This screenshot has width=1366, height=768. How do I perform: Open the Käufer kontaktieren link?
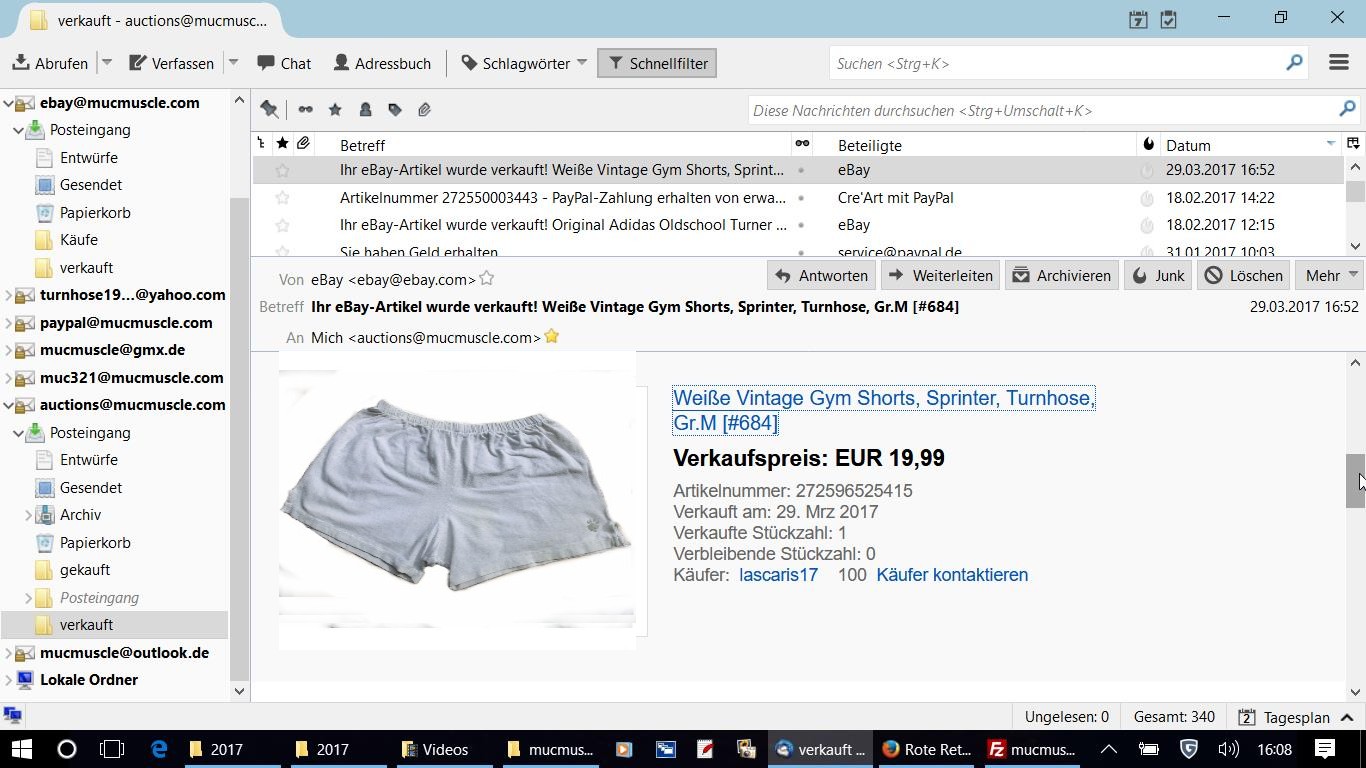tap(952, 575)
